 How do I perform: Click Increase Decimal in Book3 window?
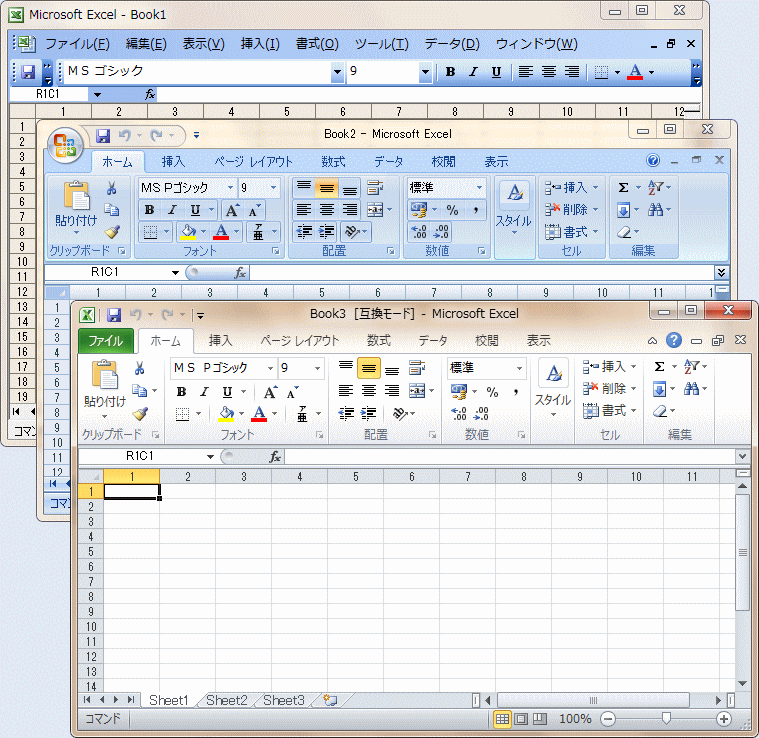pos(459,414)
